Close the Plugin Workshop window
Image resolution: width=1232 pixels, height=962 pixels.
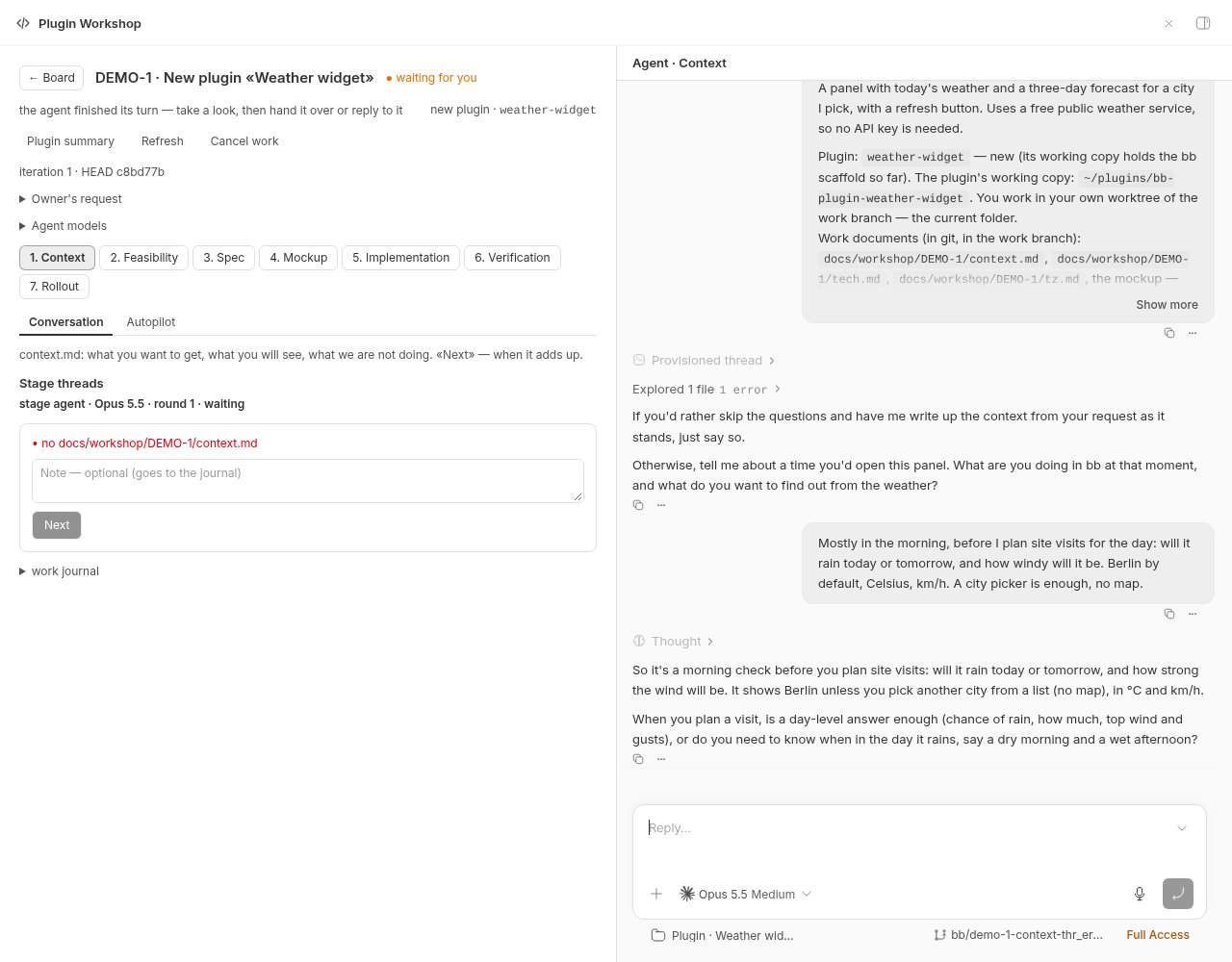click(1168, 23)
